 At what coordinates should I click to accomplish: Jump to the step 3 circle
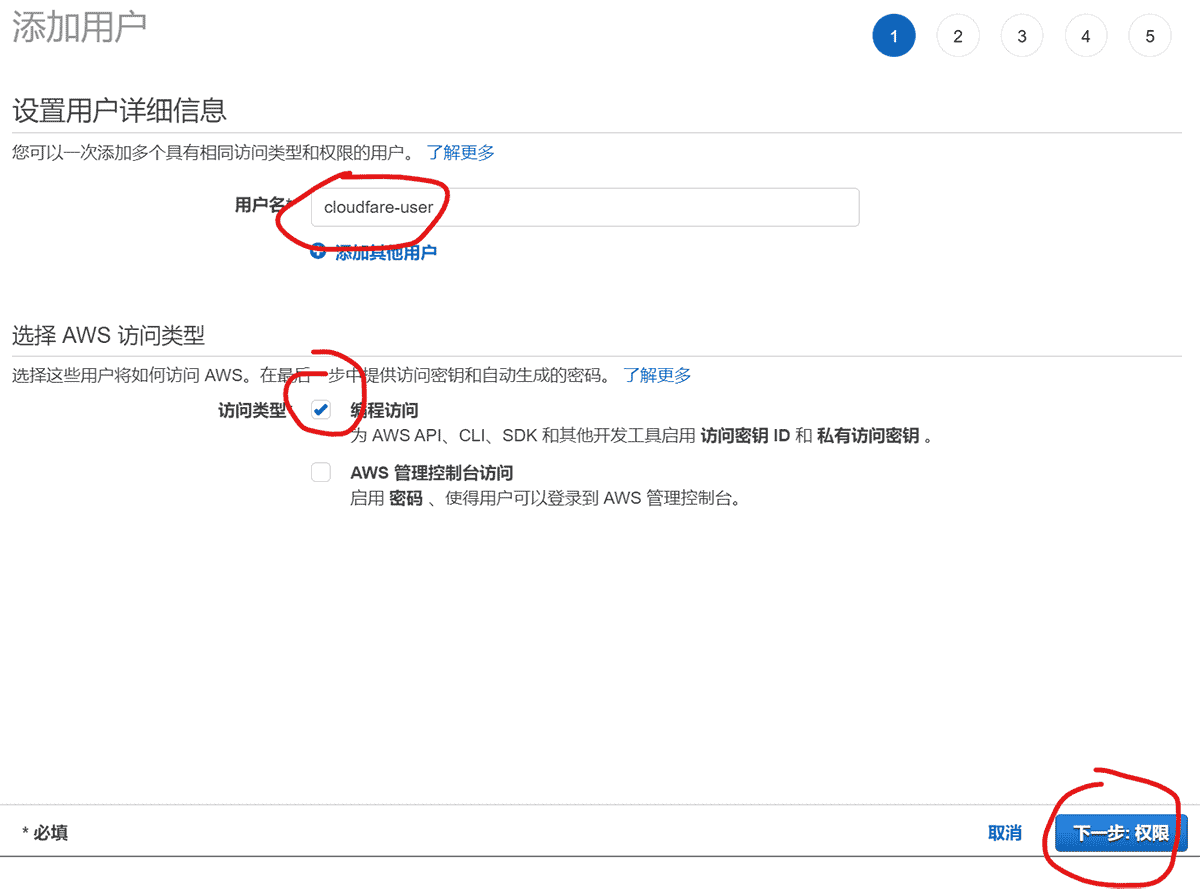click(1022, 35)
